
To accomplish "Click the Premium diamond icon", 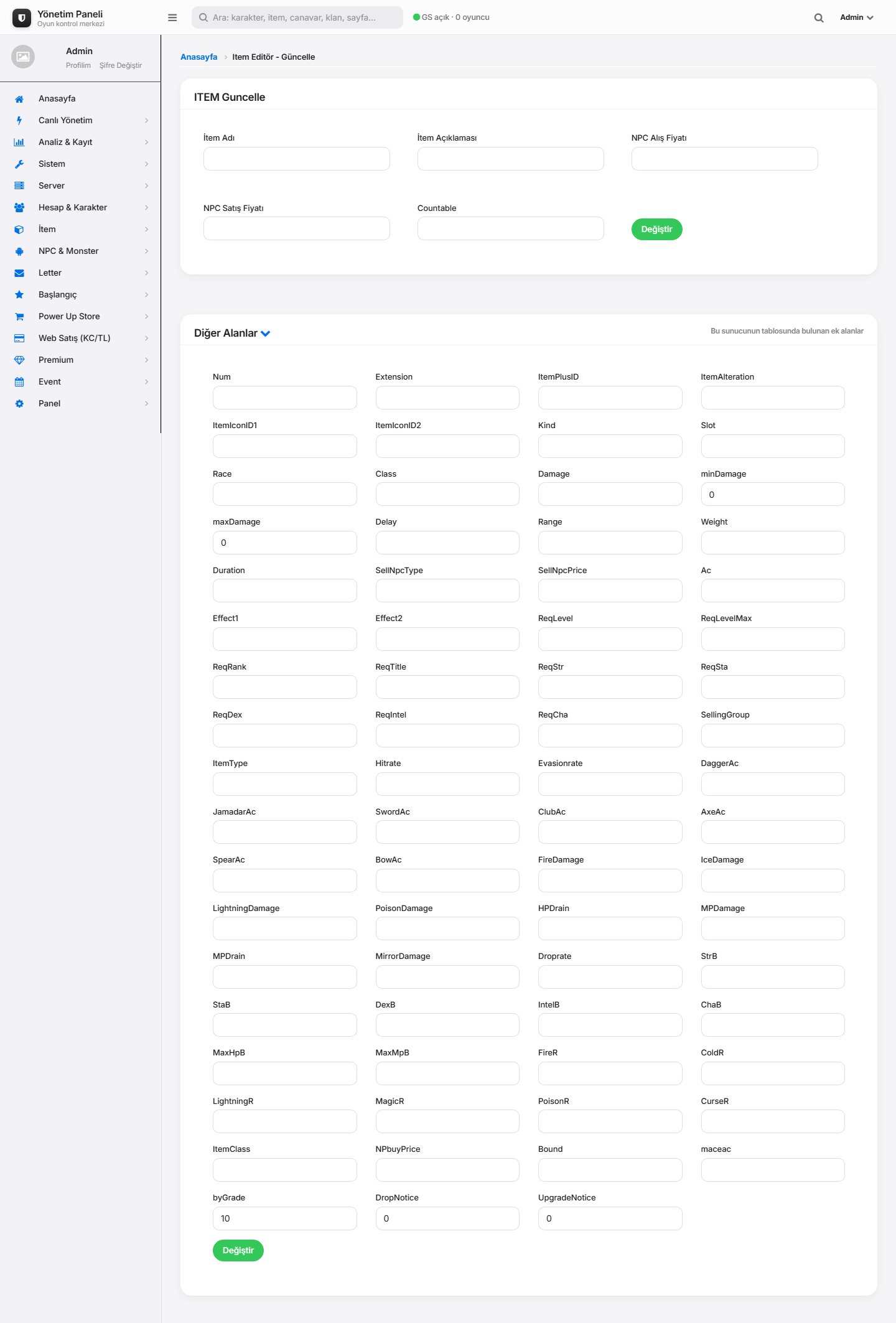I will pyautogui.click(x=19, y=360).
